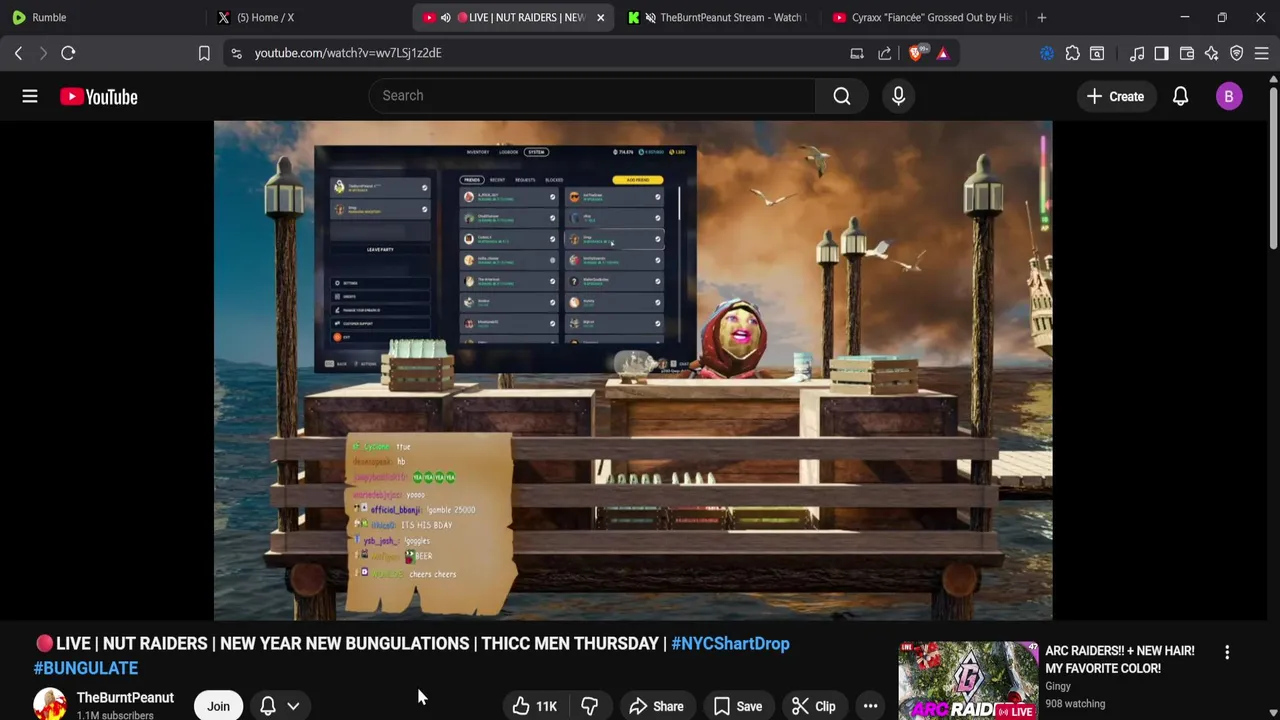Open the Brave Wallet icon
Screen dimensions: 1280x720
click(x=1187, y=53)
